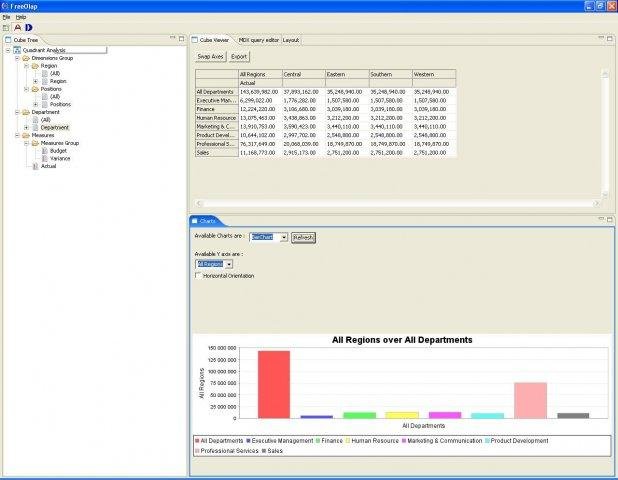Click the Export button
The width and height of the screenshot is (618, 480).
[x=239, y=57]
